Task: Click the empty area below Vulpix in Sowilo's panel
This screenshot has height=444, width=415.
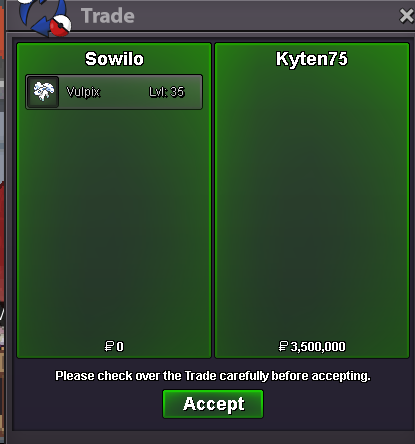Action: (x=114, y=223)
